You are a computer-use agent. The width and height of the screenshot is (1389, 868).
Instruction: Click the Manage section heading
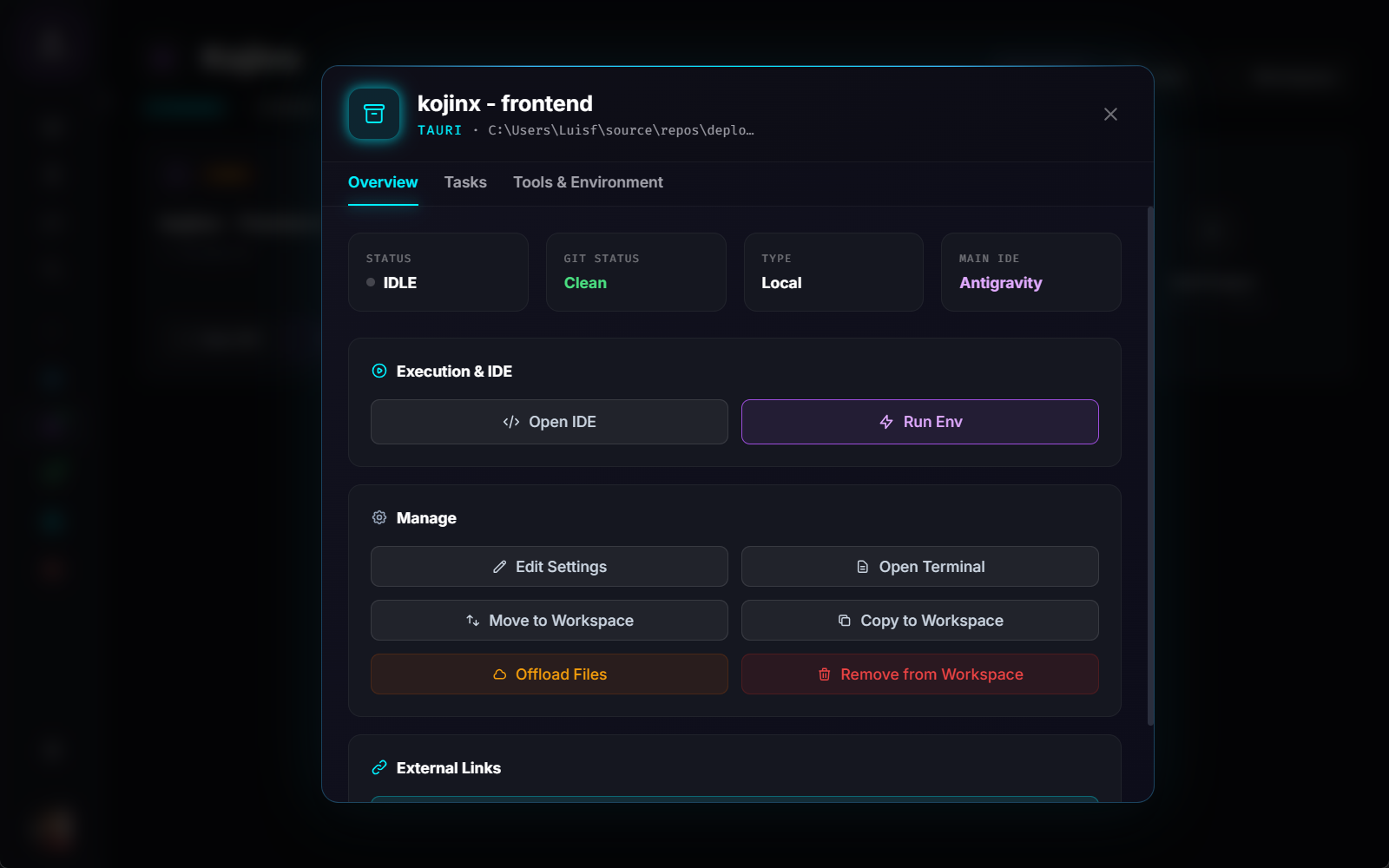tap(426, 518)
